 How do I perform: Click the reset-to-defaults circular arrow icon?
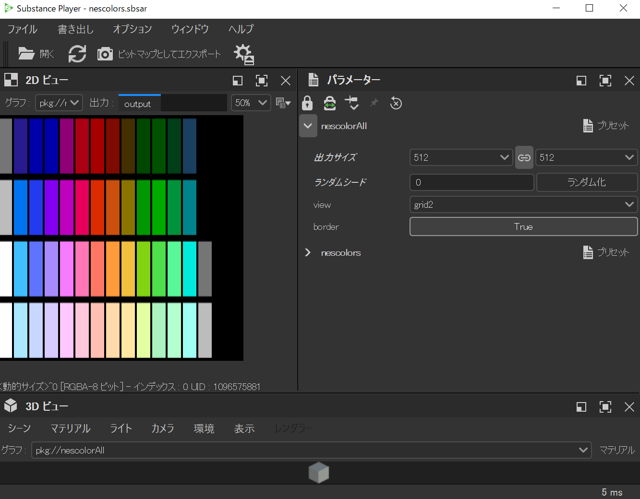click(x=396, y=103)
